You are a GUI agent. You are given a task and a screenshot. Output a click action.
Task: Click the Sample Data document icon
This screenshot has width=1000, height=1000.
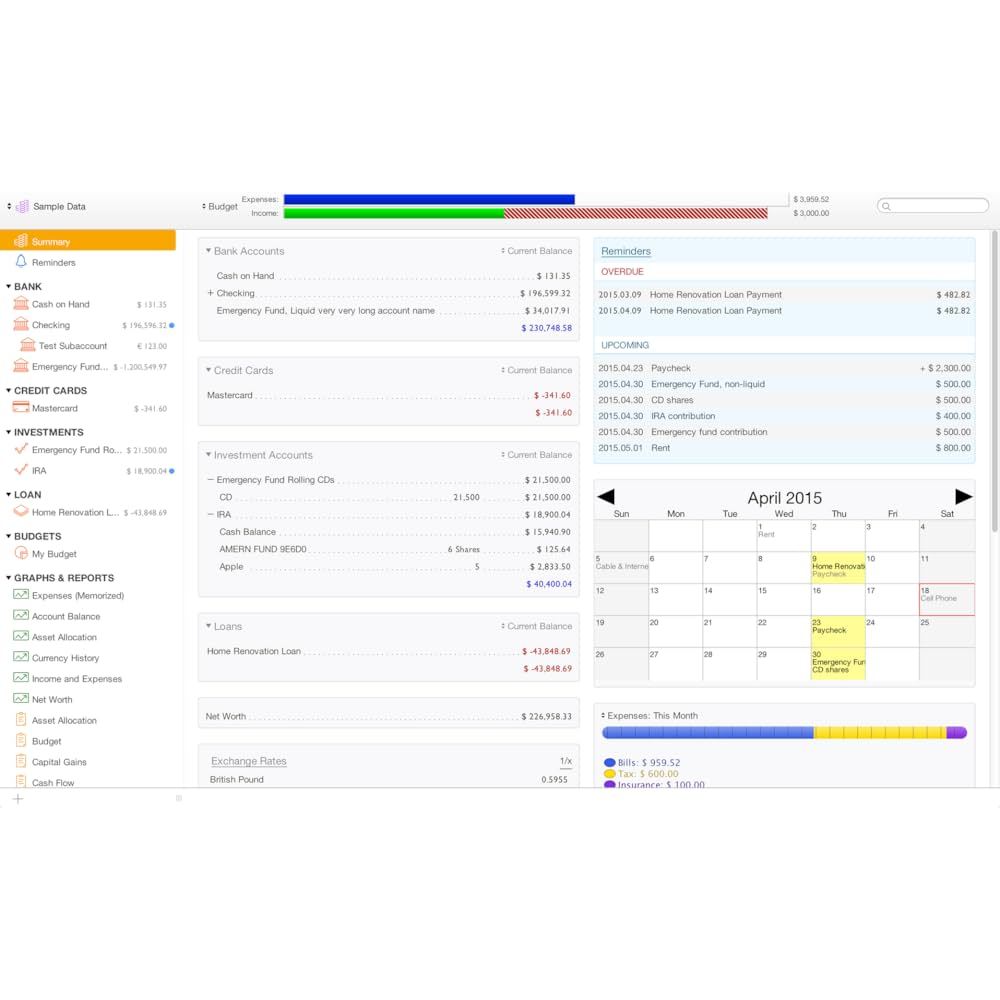coord(22,206)
